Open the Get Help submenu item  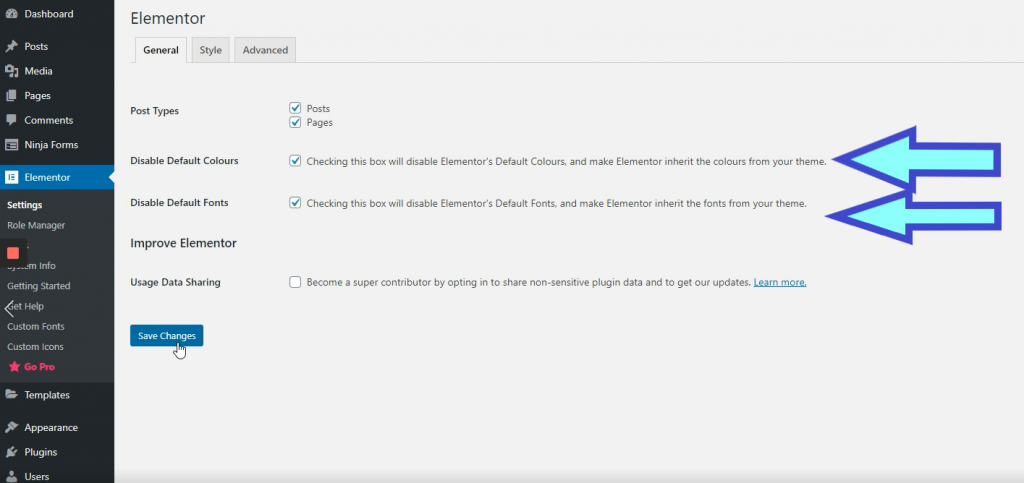[26, 306]
